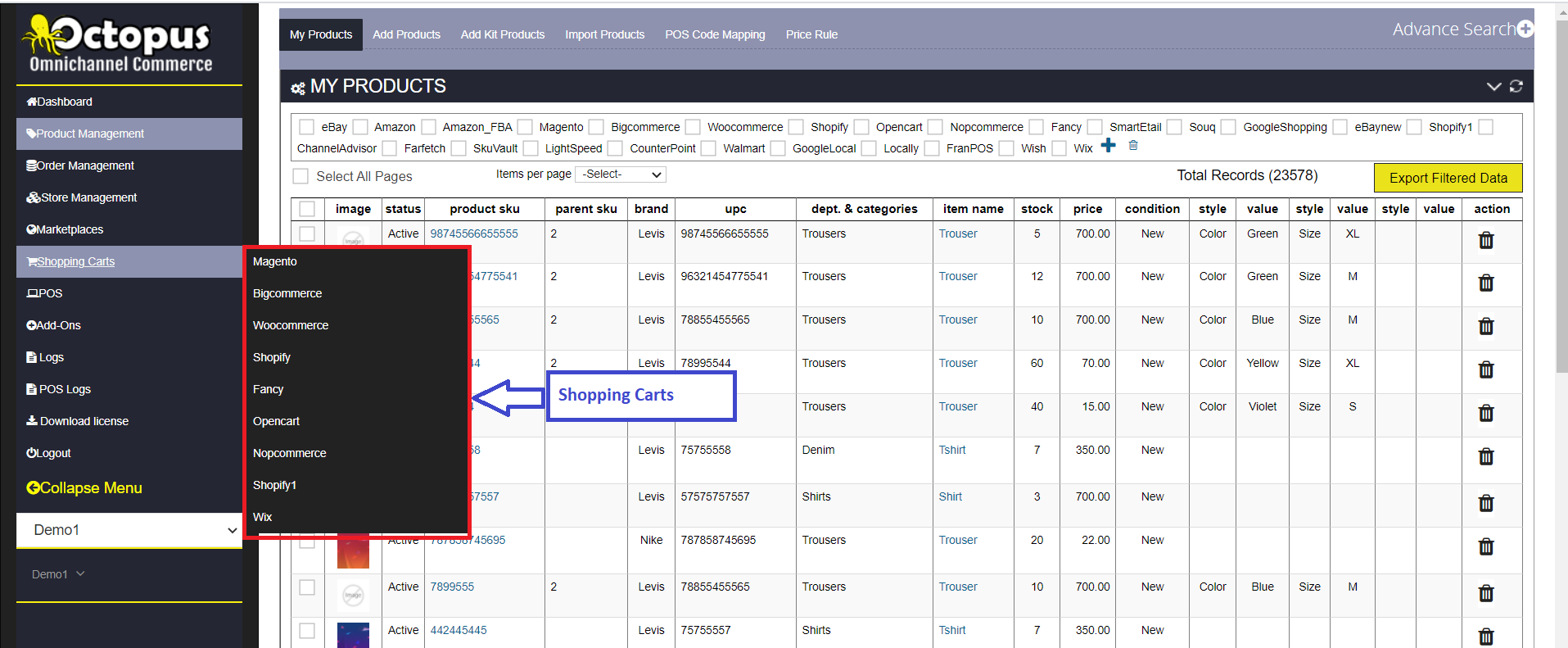Delete the Violet trouser product row
Viewport: 1568px width, 648px height.
pos(1486,413)
